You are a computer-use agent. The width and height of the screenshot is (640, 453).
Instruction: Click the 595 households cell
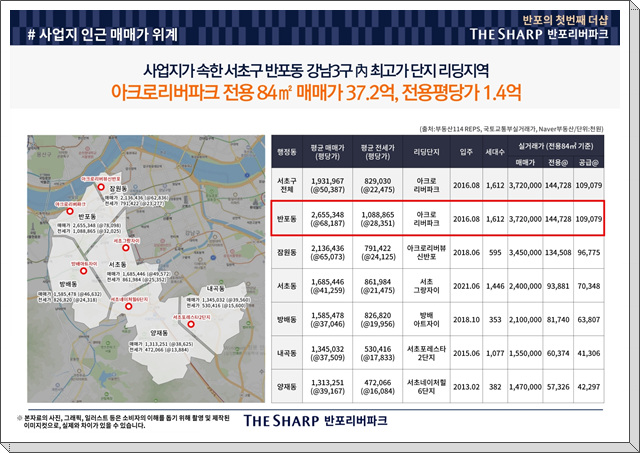click(495, 253)
